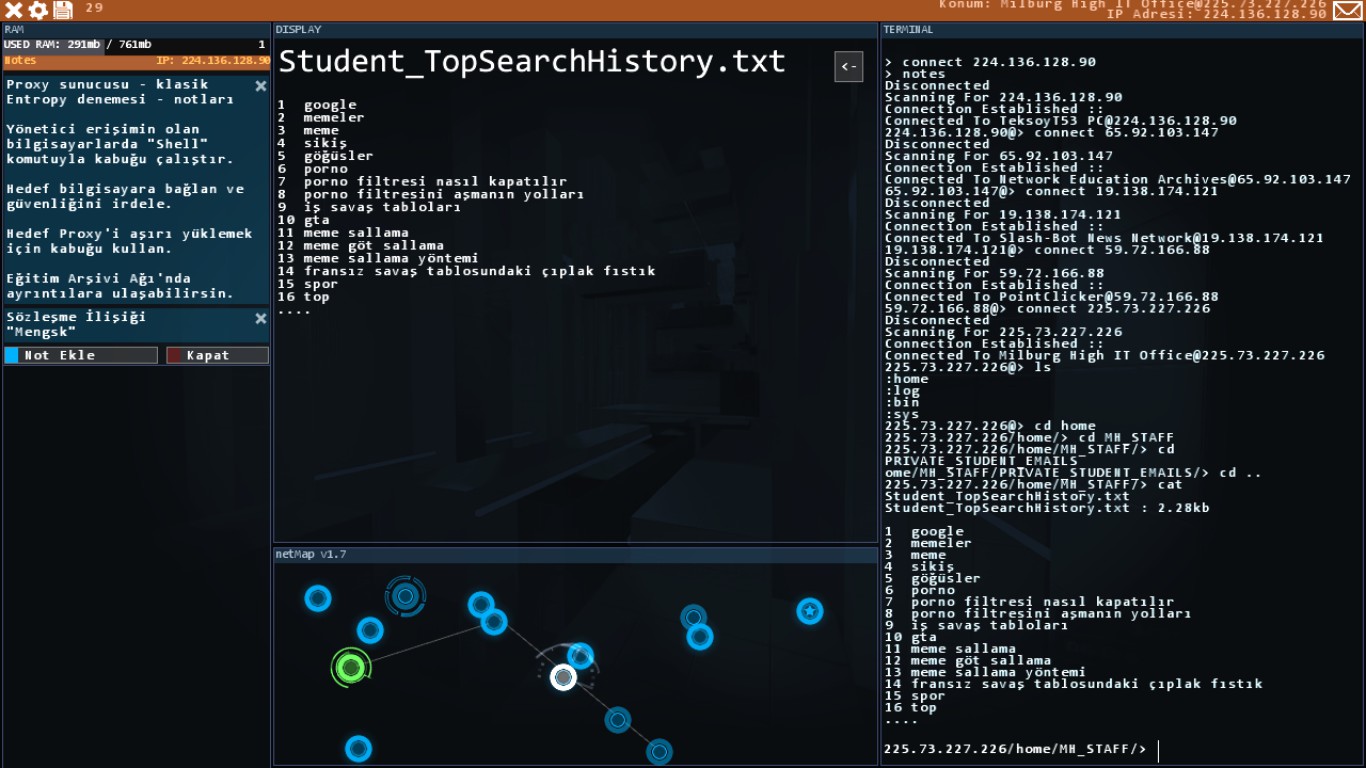The width and height of the screenshot is (1366, 768).
Task: Click the Notes module header bar
Action: pyautogui.click(x=136, y=61)
